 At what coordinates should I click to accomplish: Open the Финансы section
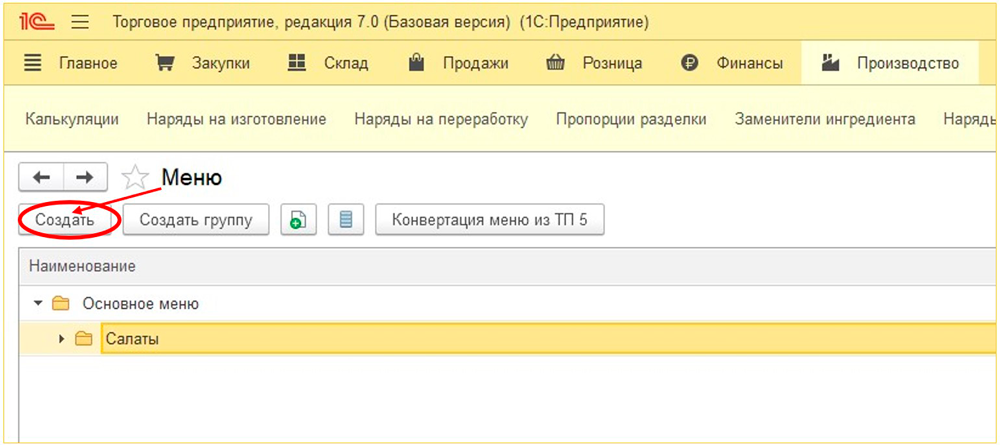(x=732, y=64)
